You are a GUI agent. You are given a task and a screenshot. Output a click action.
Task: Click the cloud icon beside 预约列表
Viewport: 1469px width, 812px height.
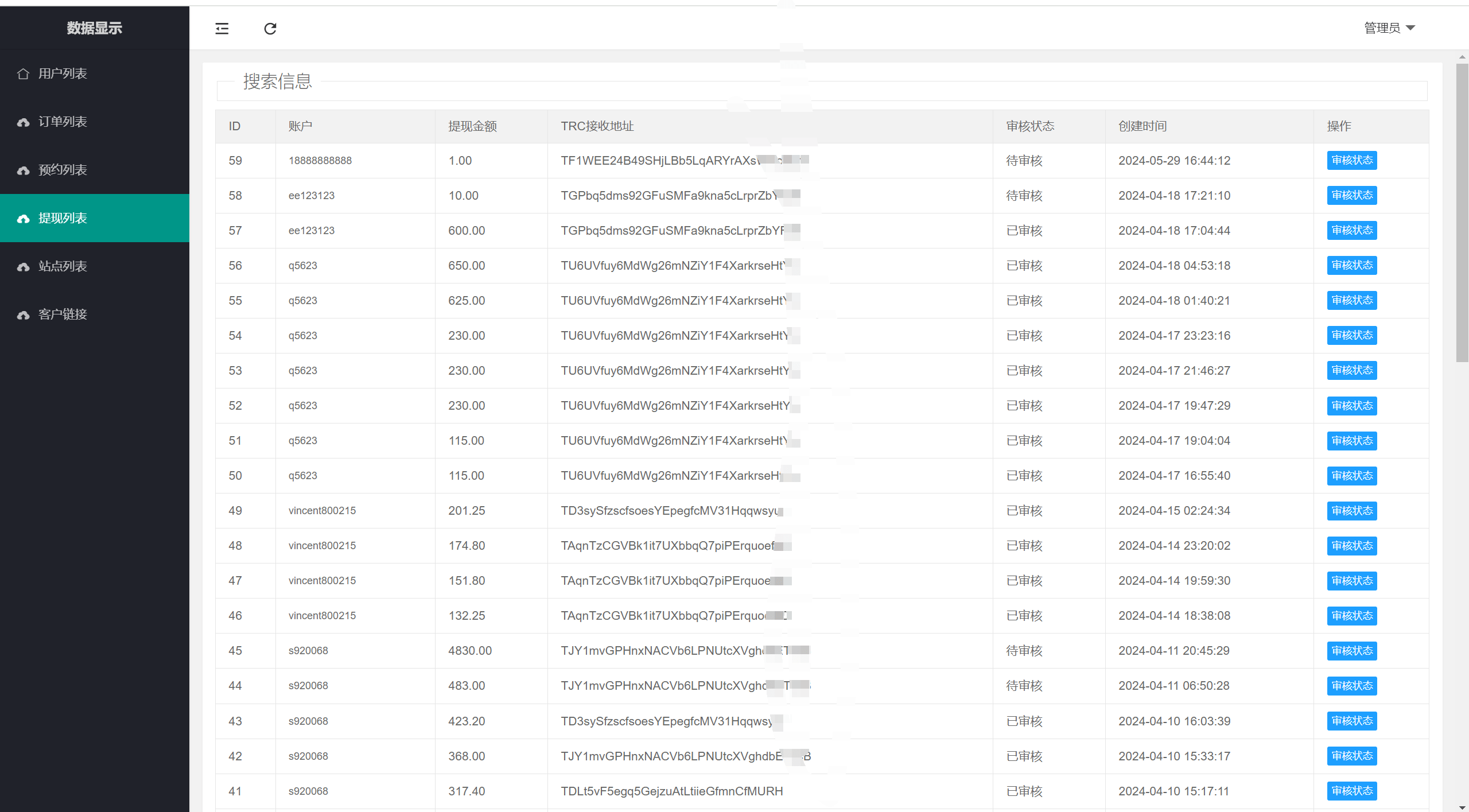tap(24, 170)
